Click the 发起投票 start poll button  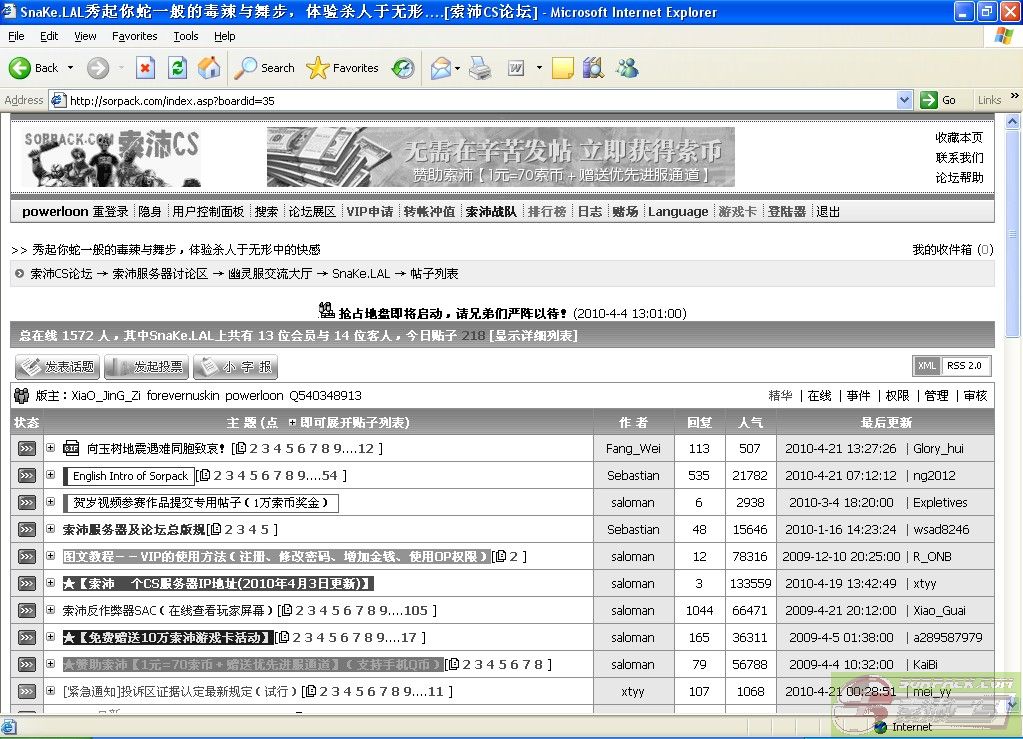tap(146, 367)
